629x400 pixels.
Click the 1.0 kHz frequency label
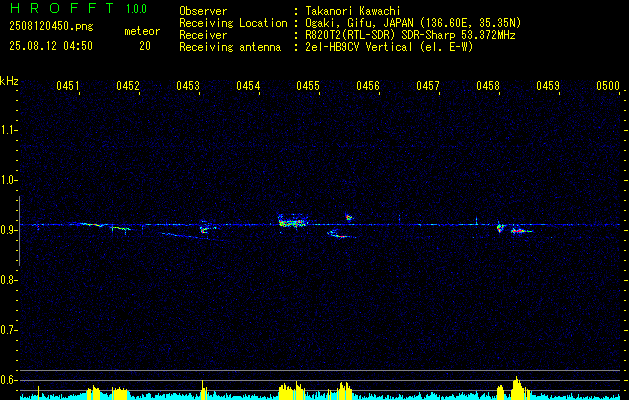(x=7, y=180)
